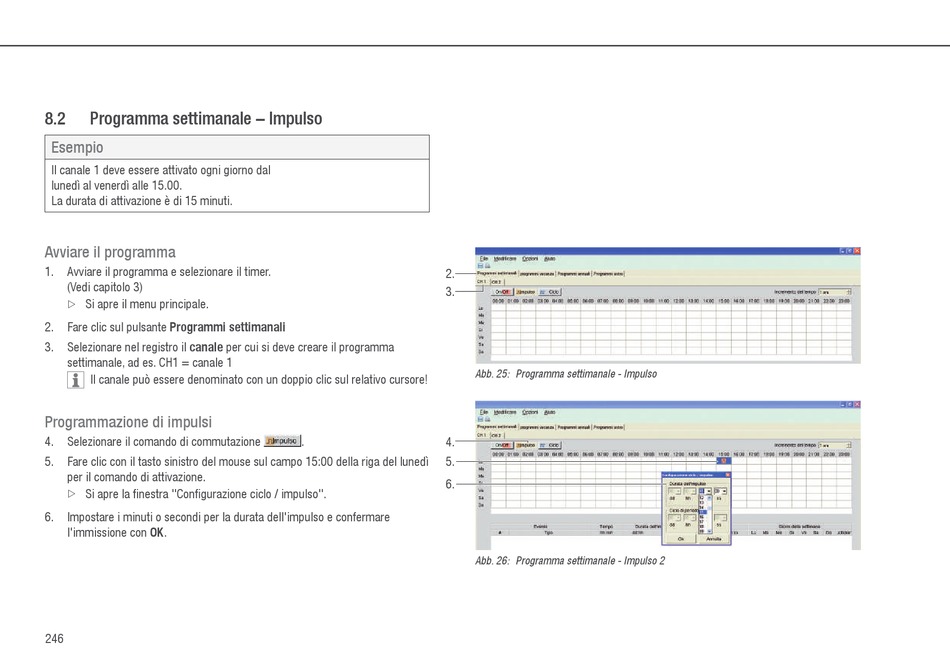Click the Evento column header in figure 26 table

(540, 526)
